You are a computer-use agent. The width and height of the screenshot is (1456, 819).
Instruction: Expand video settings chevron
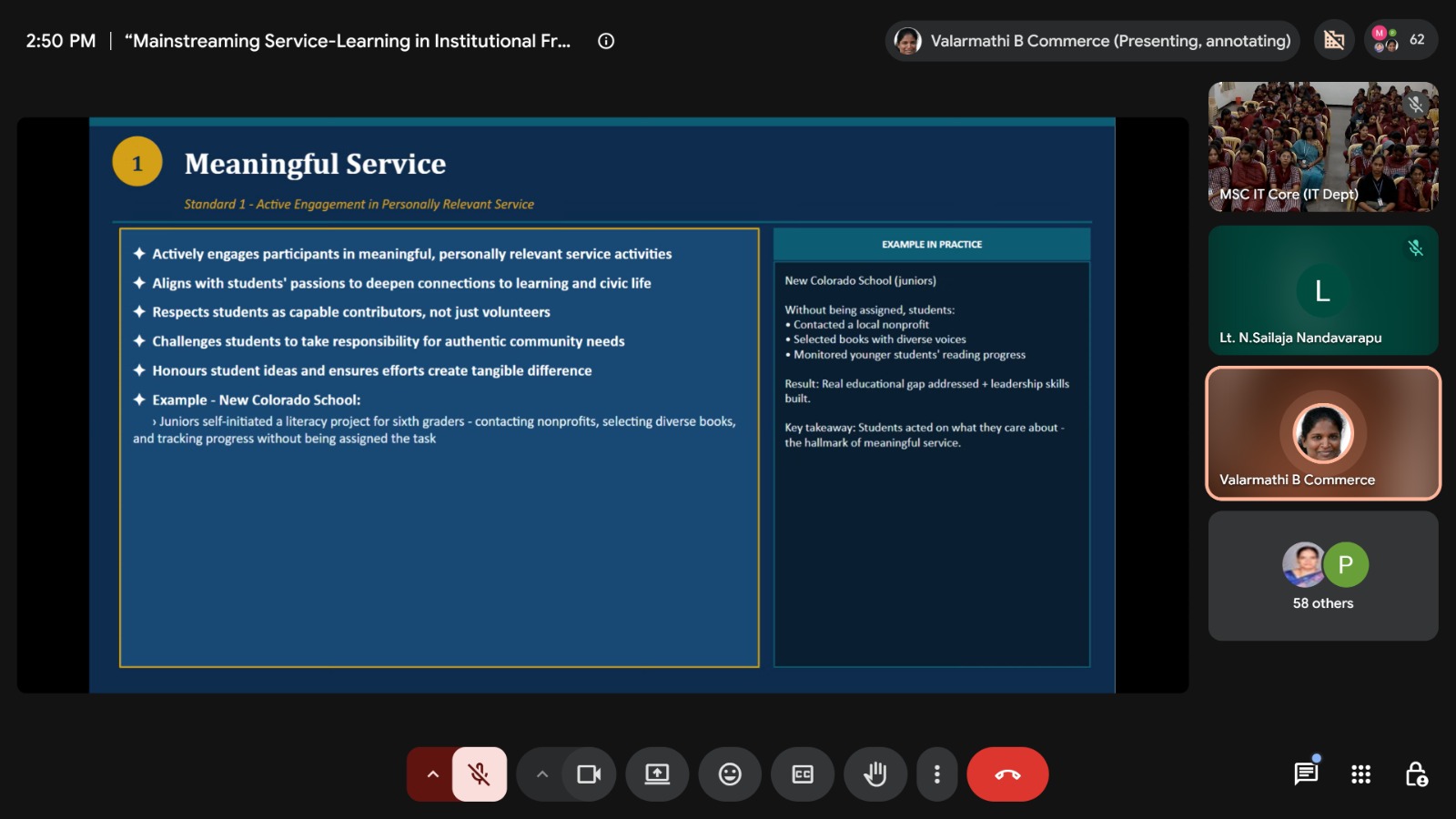tap(542, 774)
